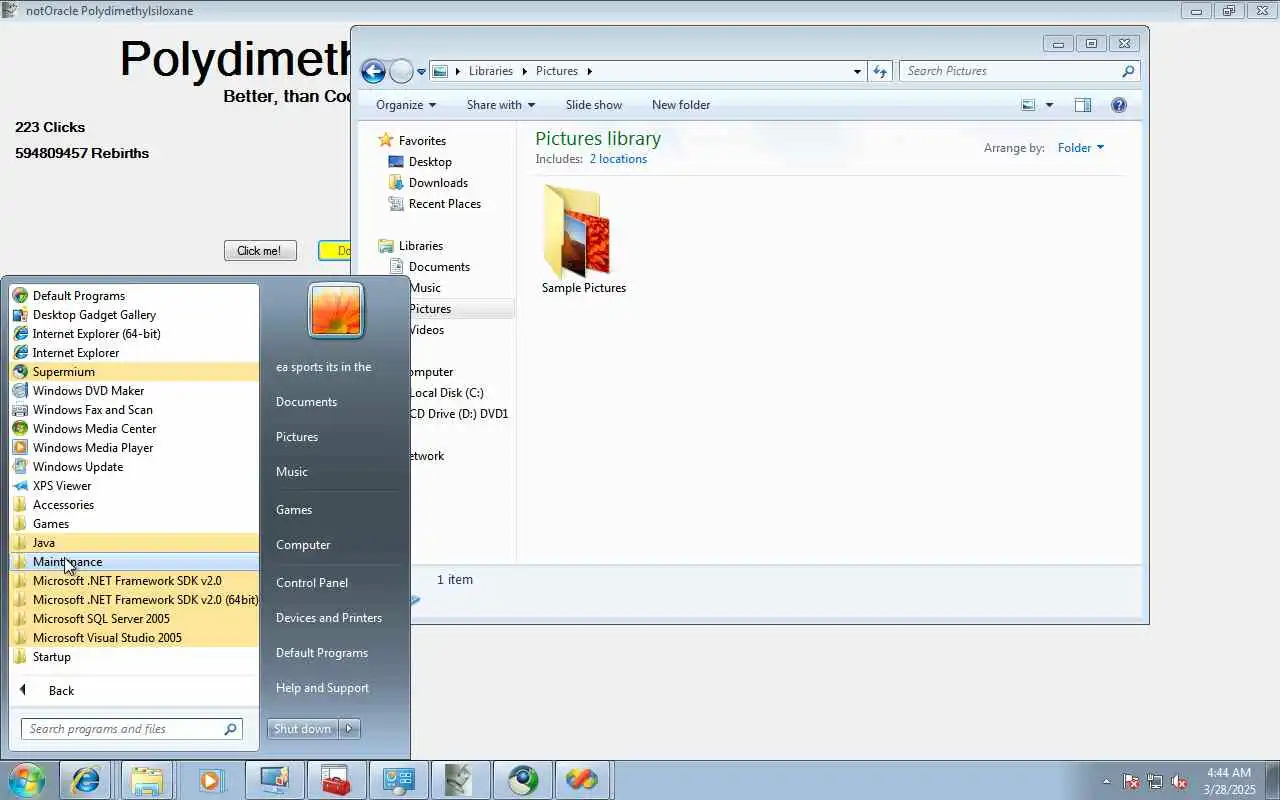Open Computer from the Start menu right pane
This screenshot has width=1280, height=800.
[x=303, y=545]
